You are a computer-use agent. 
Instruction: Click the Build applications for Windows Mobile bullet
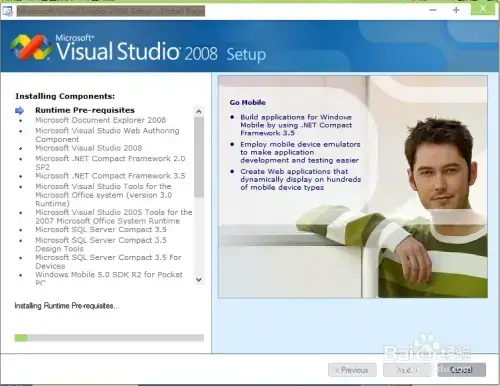(x=296, y=125)
